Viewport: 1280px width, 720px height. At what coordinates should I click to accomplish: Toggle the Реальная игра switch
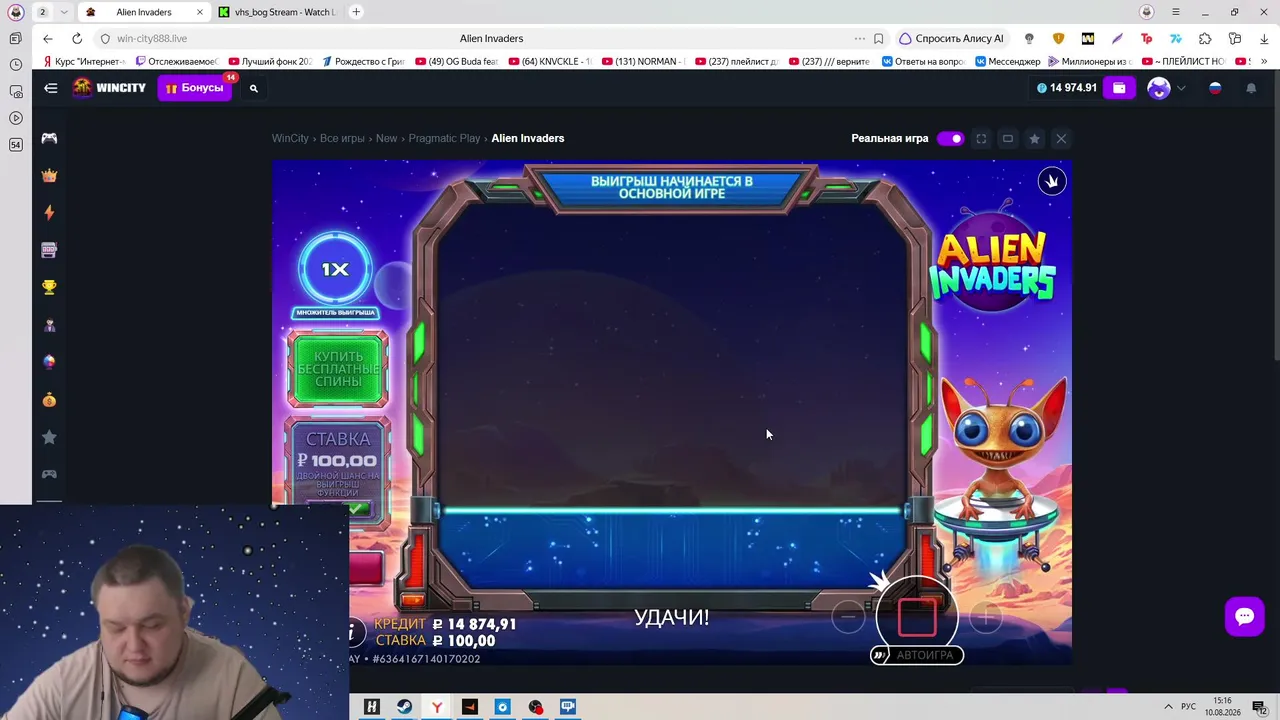pyautogui.click(x=950, y=139)
